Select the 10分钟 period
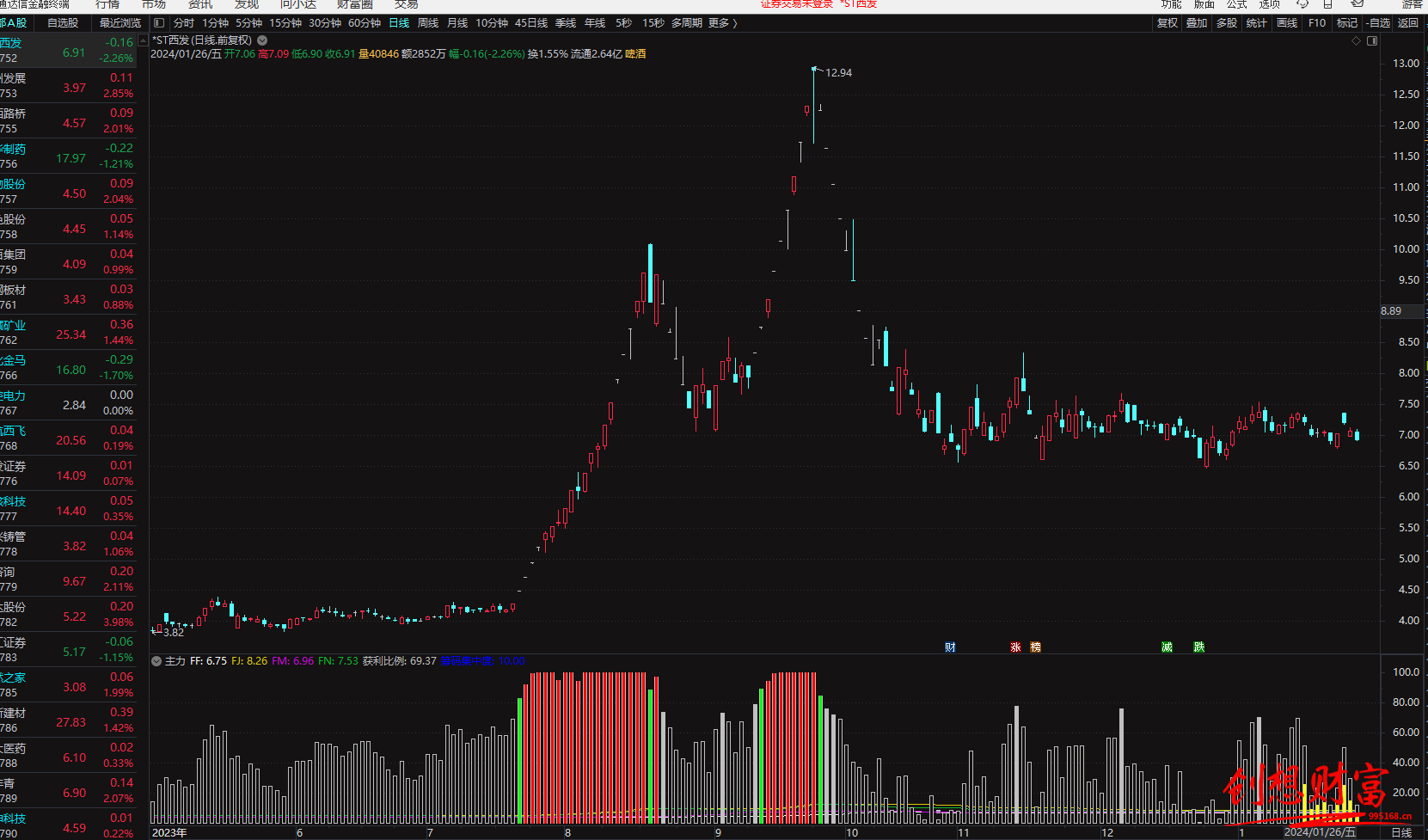 tap(492, 23)
